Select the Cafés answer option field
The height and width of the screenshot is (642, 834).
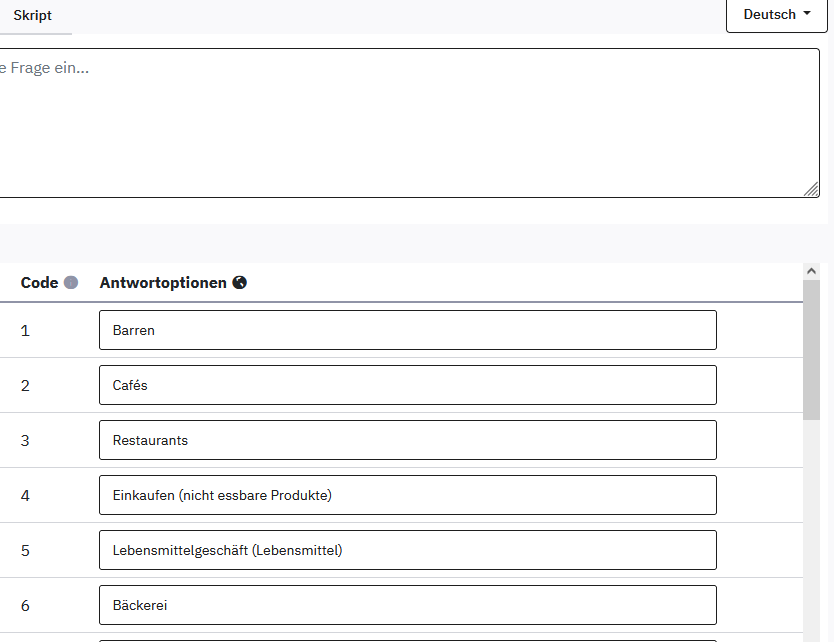click(407, 385)
